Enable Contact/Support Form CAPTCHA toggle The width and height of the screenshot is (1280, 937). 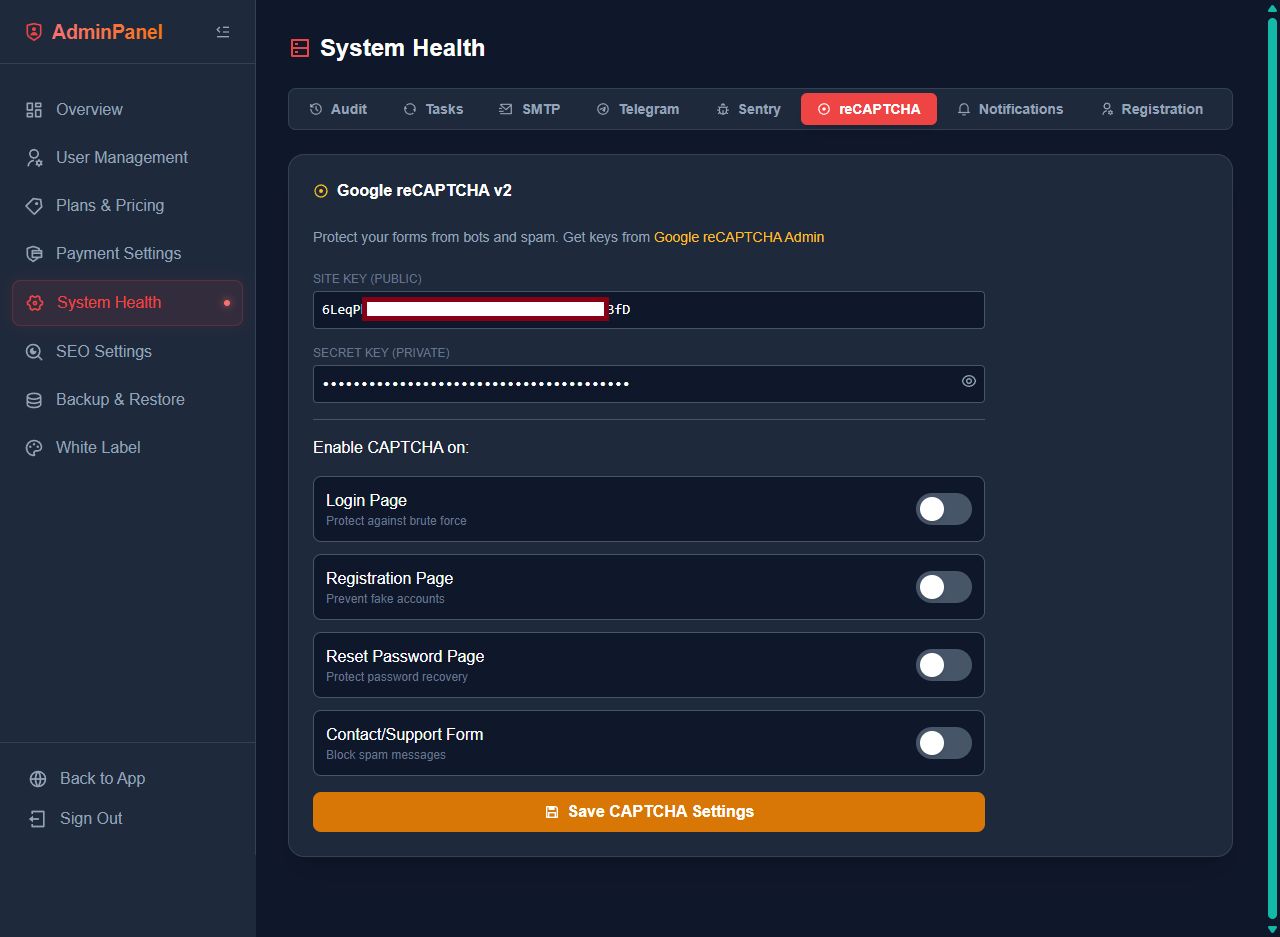943,743
